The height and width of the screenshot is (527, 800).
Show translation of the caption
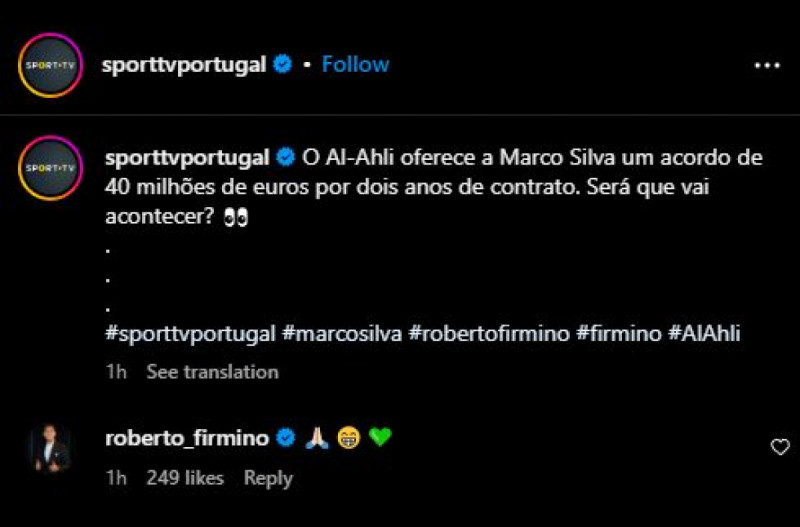pos(212,372)
